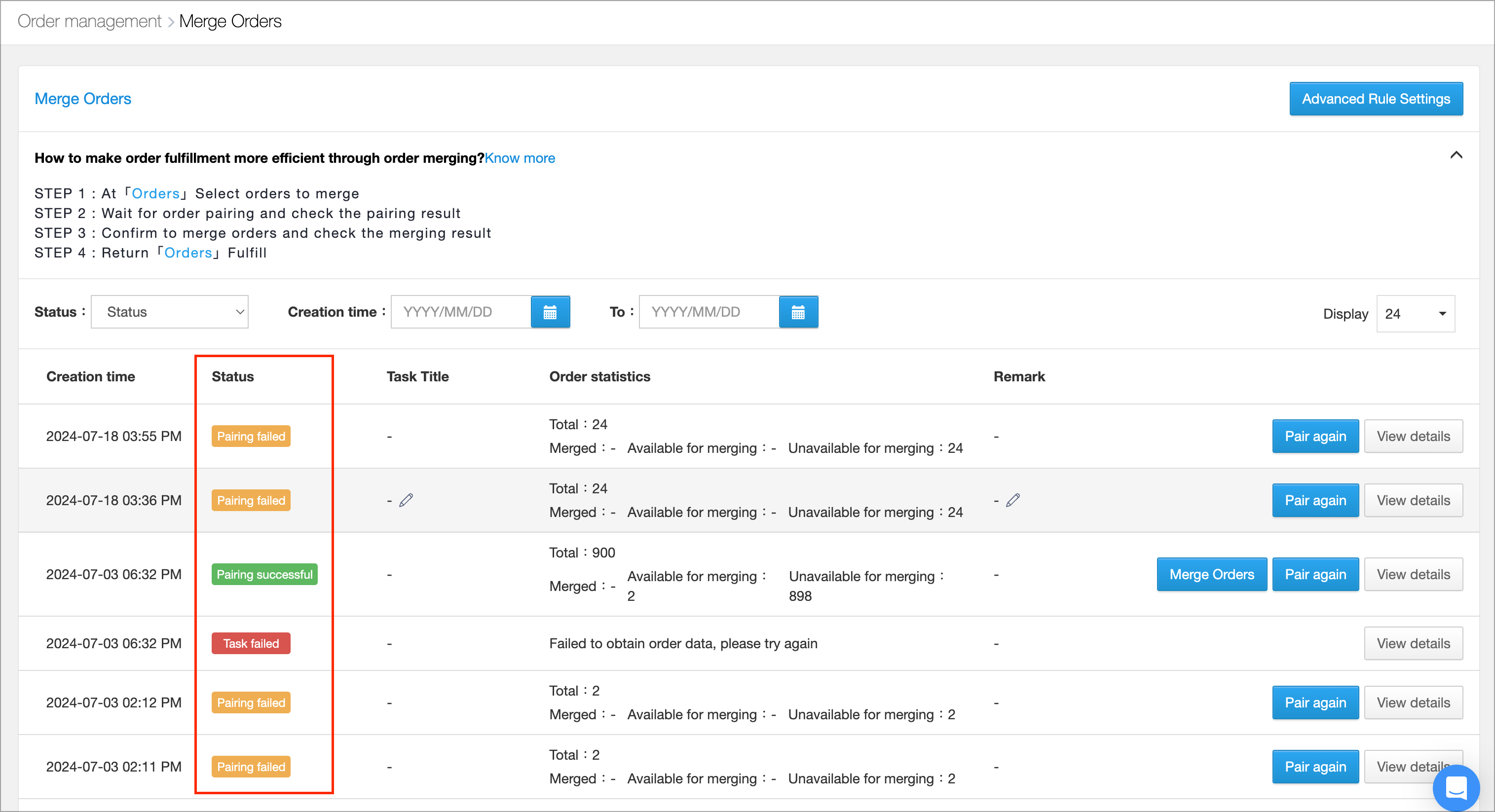The width and height of the screenshot is (1495, 812).
Task: Select the Merge Orders tab heading
Action: (83, 99)
